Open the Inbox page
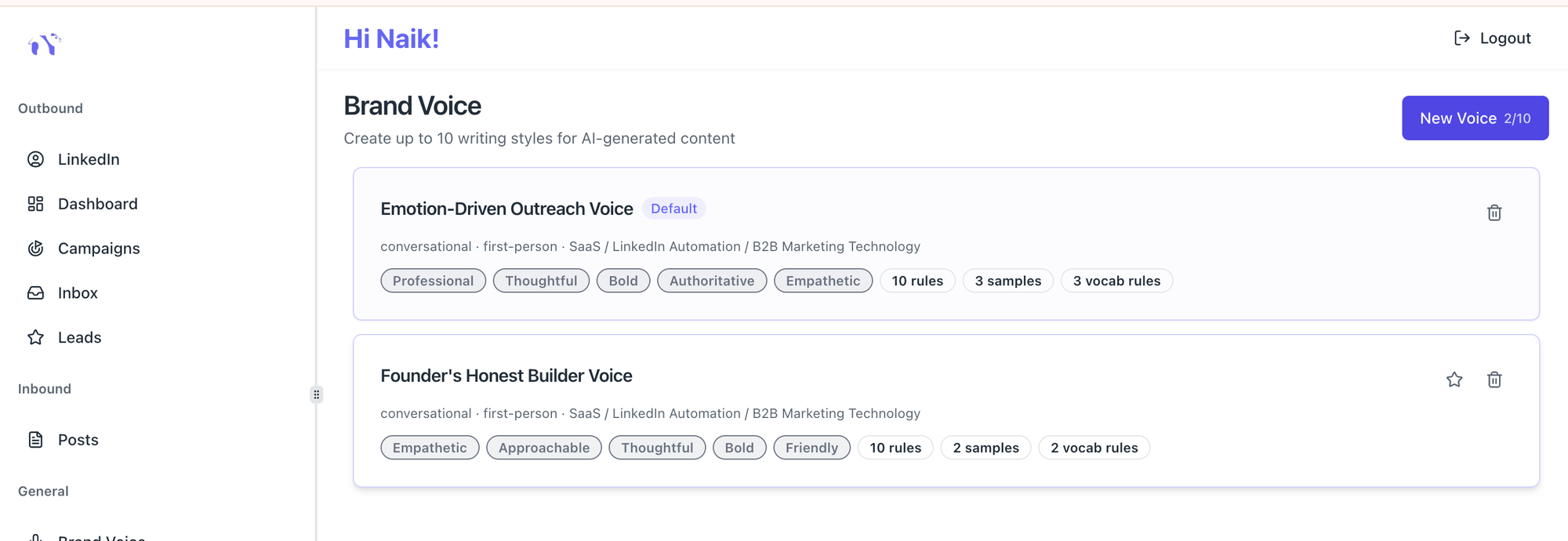The height and width of the screenshot is (541, 1568). tap(78, 293)
